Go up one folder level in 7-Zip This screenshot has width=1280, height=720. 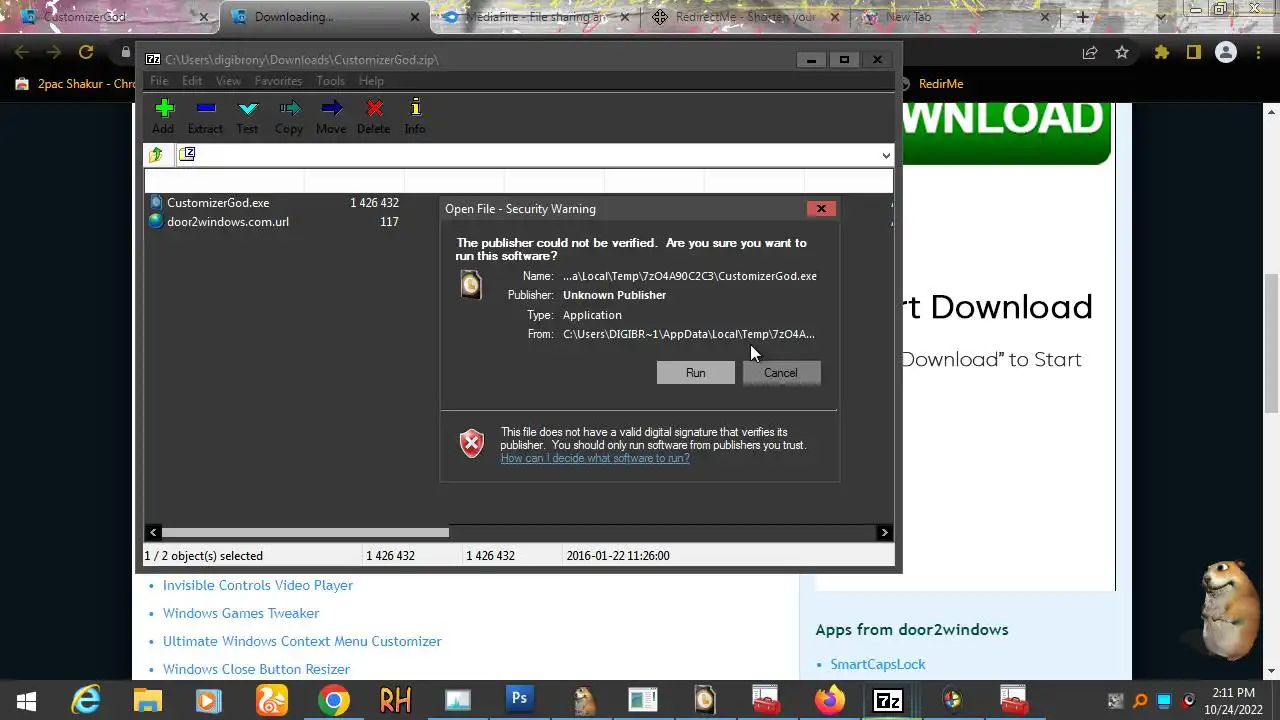point(156,155)
